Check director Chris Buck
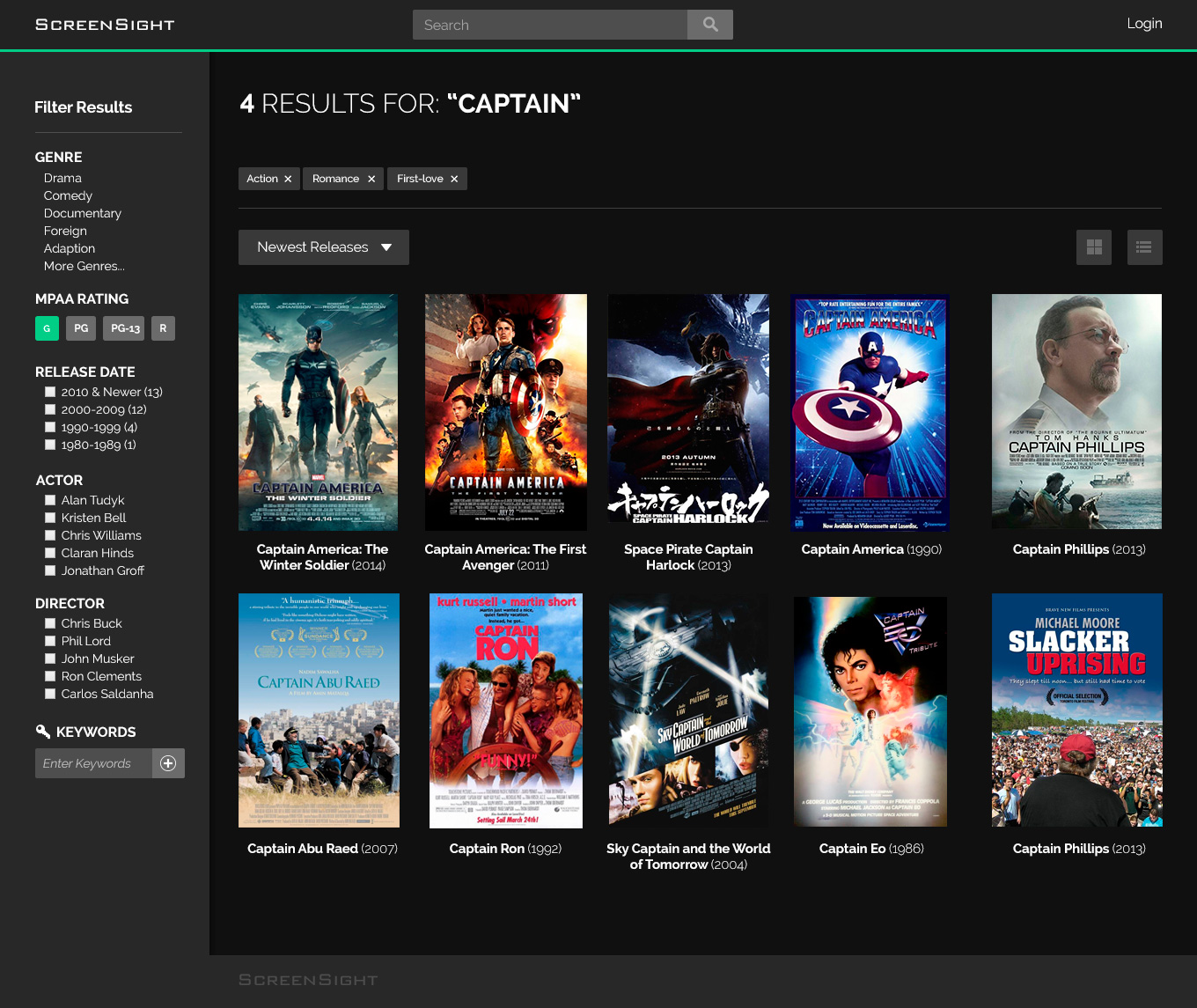1197x1008 pixels. coord(50,623)
